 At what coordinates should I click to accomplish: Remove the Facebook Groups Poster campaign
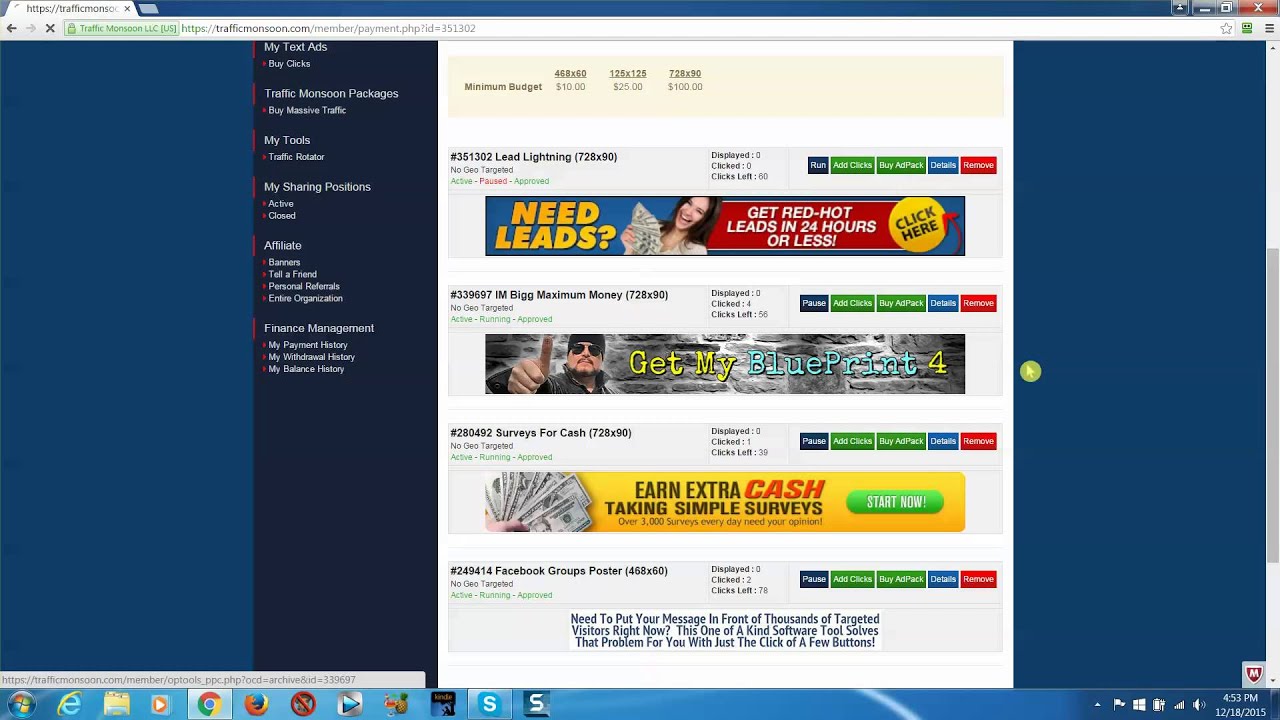pyautogui.click(x=978, y=579)
